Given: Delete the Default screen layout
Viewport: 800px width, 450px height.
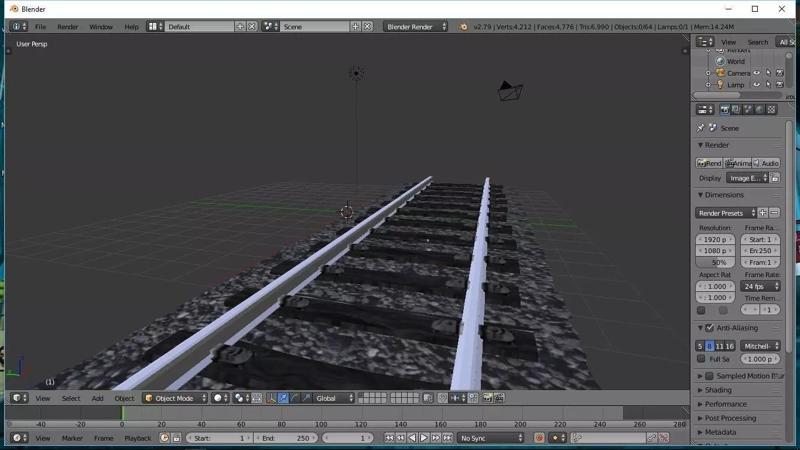Looking at the screenshot, I should 252,27.
